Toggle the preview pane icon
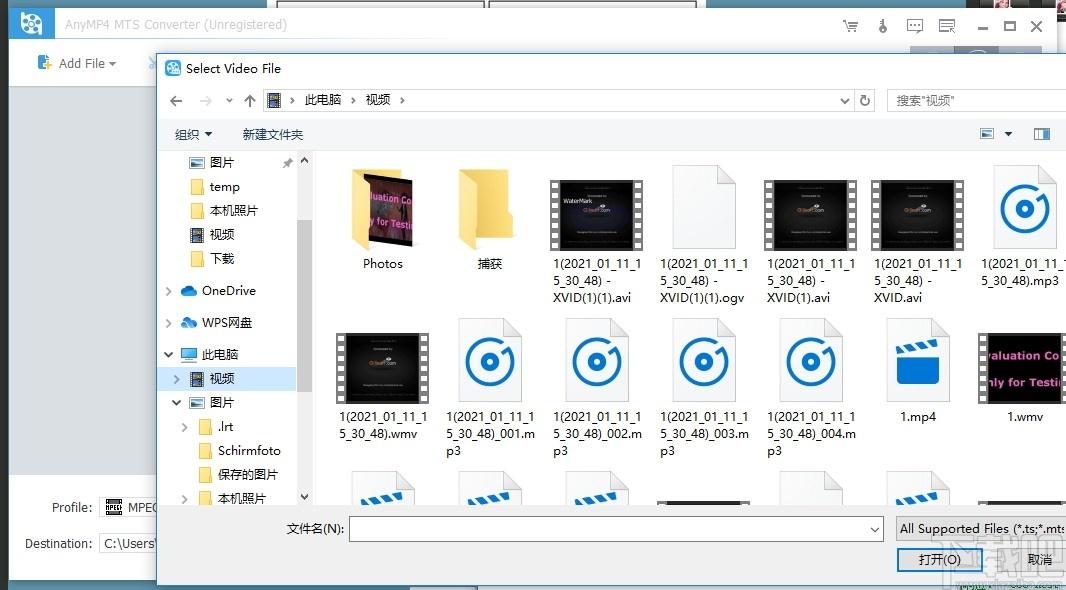Viewport: 1066px width, 590px height. coord(1042,134)
